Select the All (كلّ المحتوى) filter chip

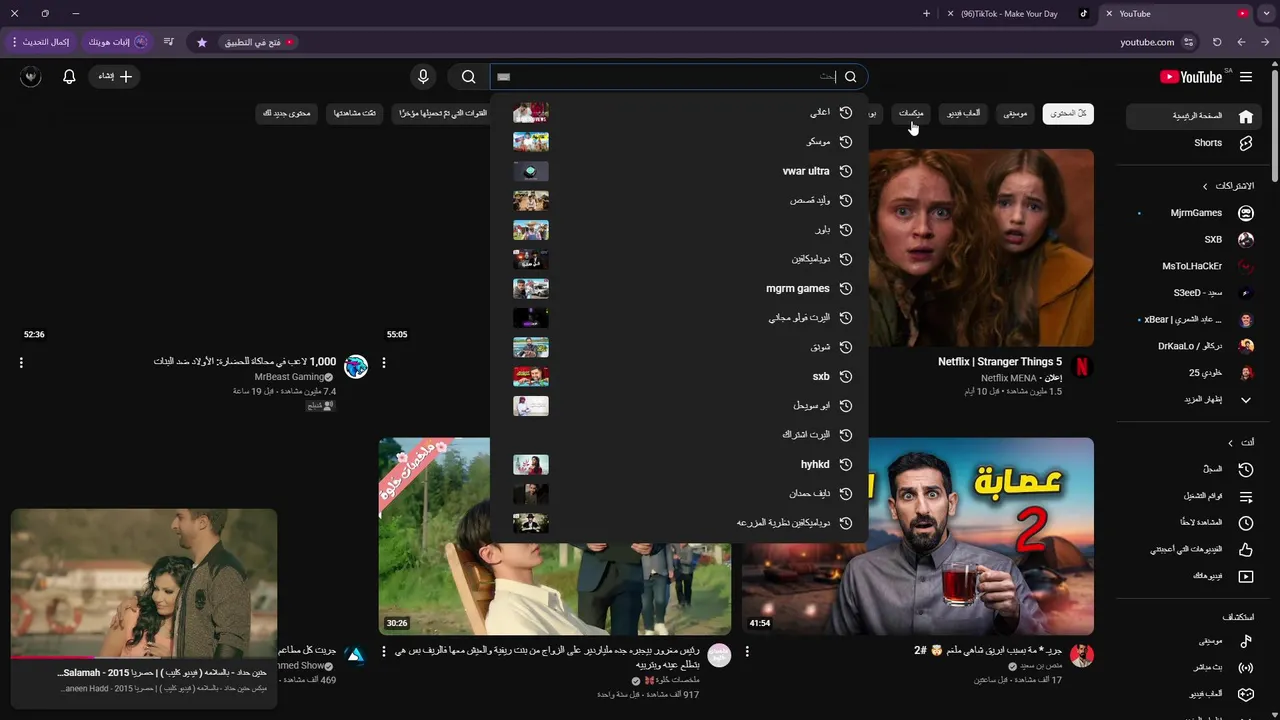(x=1068, y=114)
